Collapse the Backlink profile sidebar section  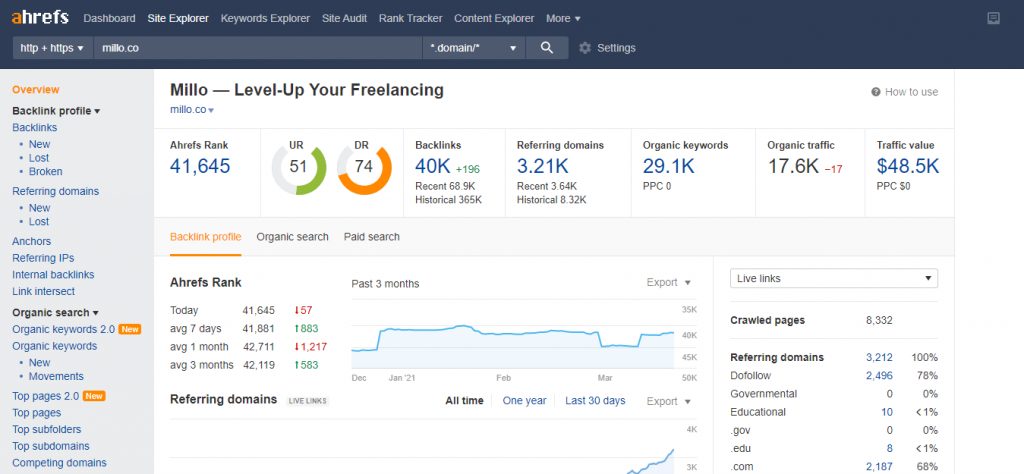[x=56, y=111]
